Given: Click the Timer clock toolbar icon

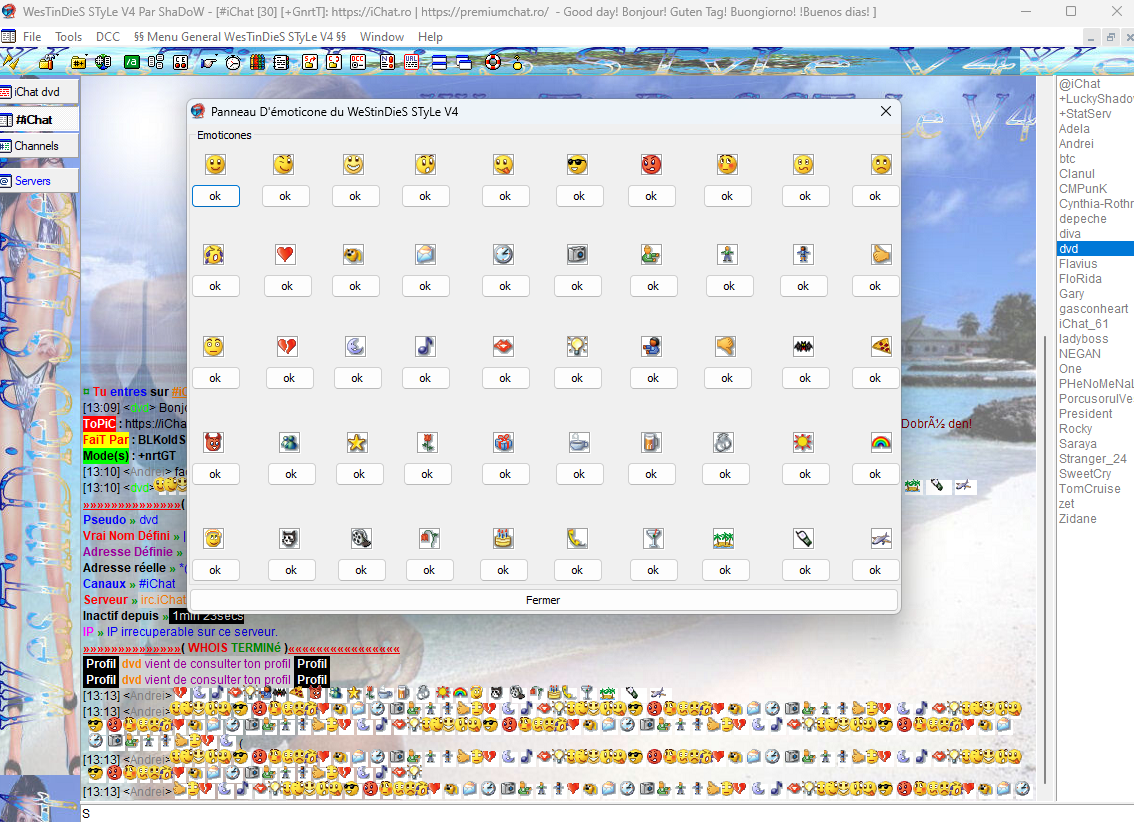Looking at the screenshot, I should (233, 62).
